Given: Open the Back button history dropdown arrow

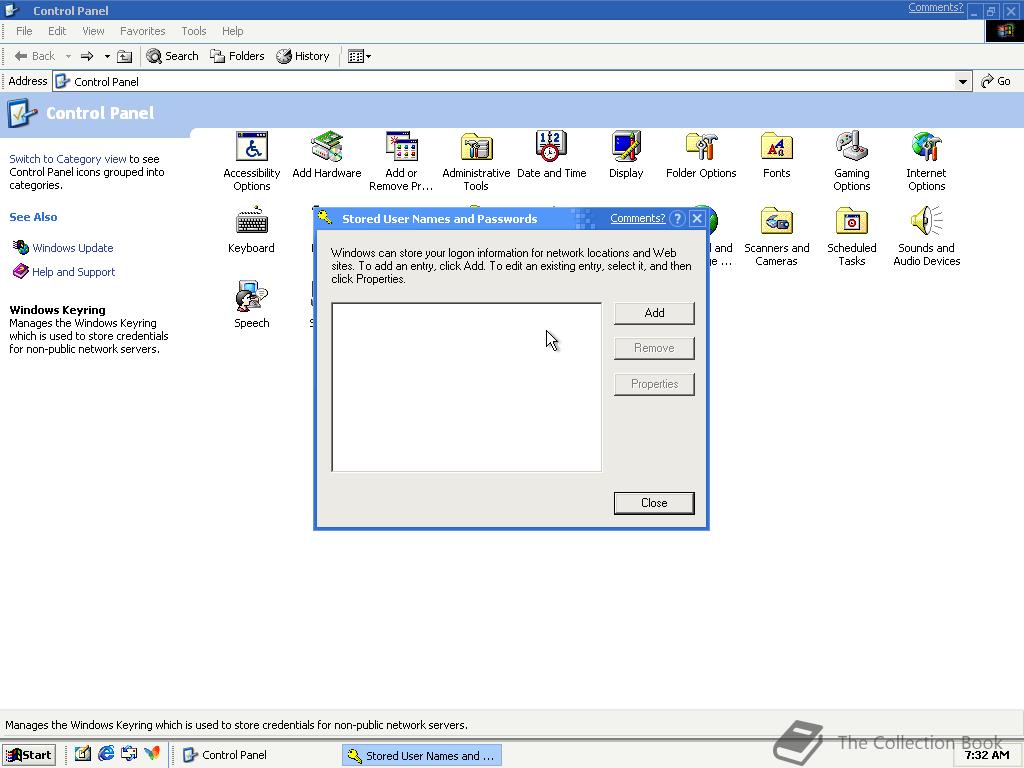Looking at the screenshot, I should pyautogui.click(x=69, y=56).
